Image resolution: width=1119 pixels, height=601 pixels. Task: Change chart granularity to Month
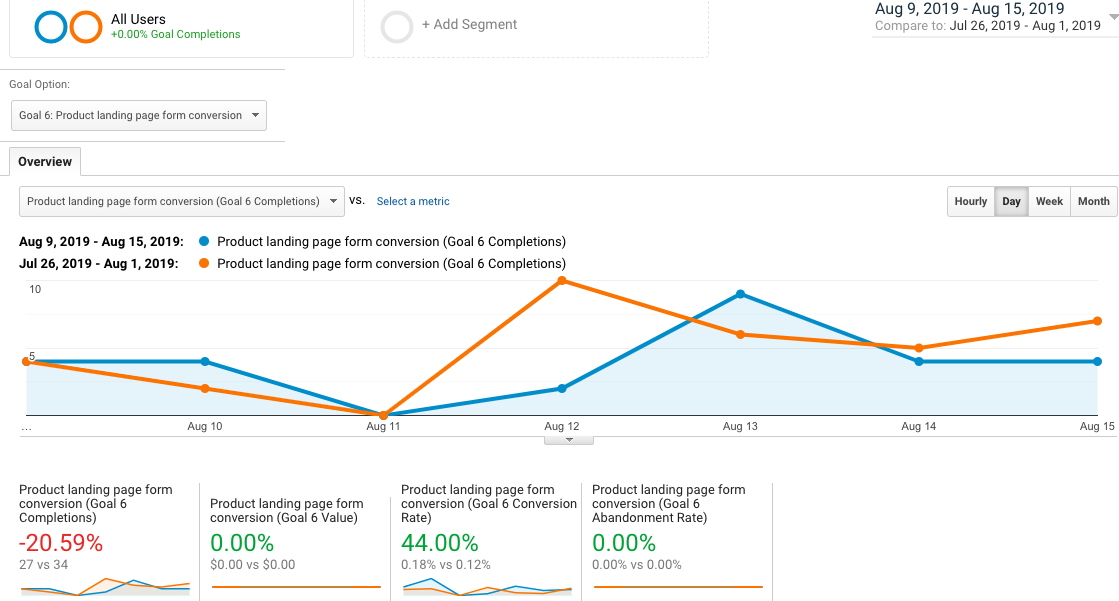[1093, 201]
